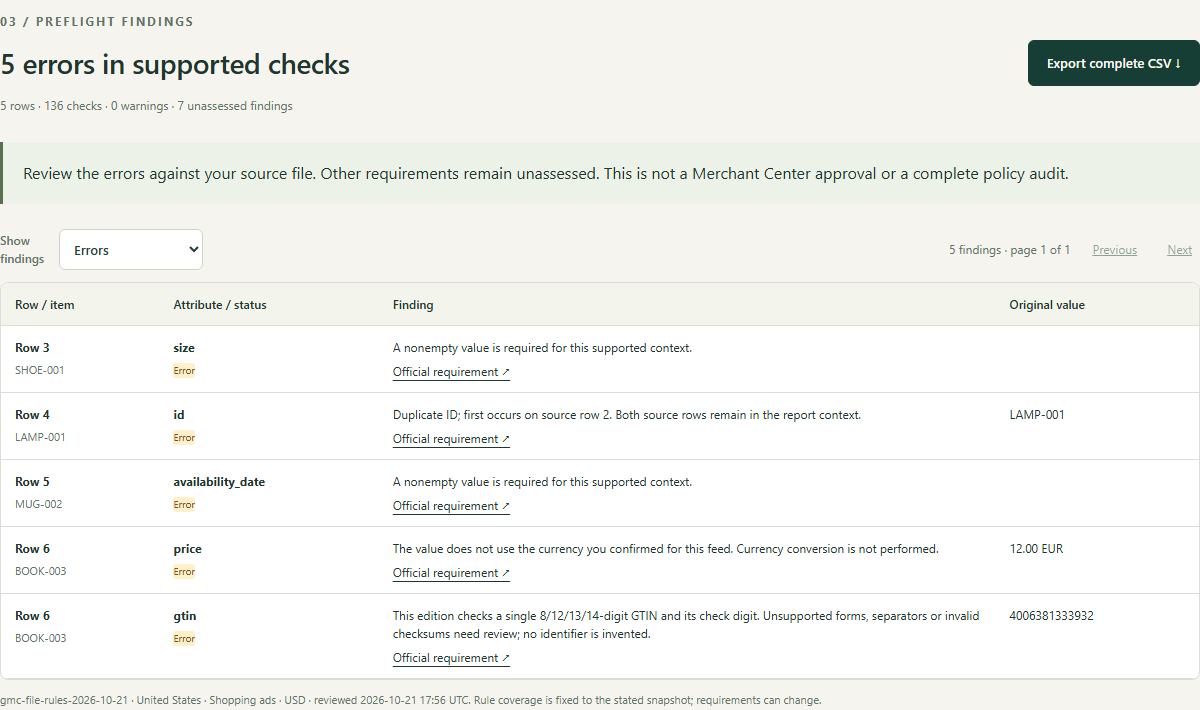Go to the Next findings page
The width and height of the screenshot is (1200, 710).
click(x=1179, y=250)
